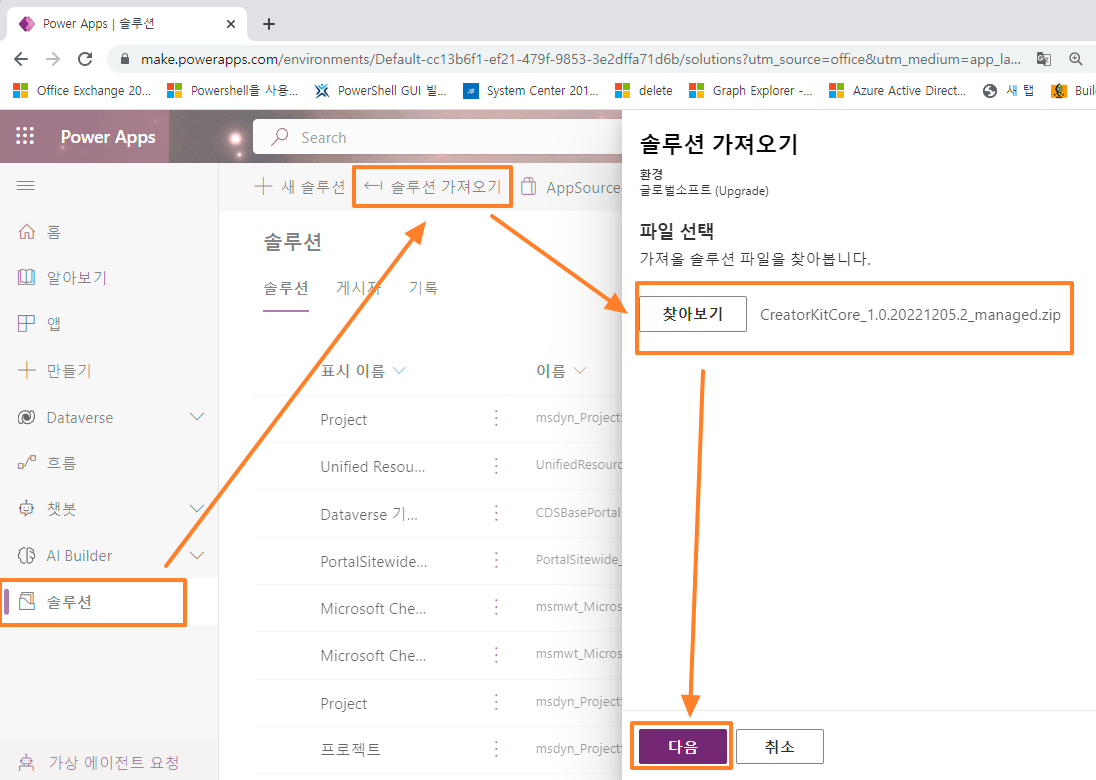The width and height of the screenshot is (1096, 780).
Task: Click 새 솔루션 toolbar command
Action: pyautogui.click(x=300, y=187)
